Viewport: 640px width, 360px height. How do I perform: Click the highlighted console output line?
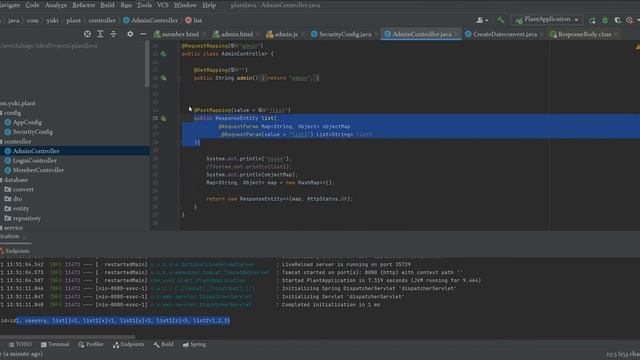click(x=115, y=321)
